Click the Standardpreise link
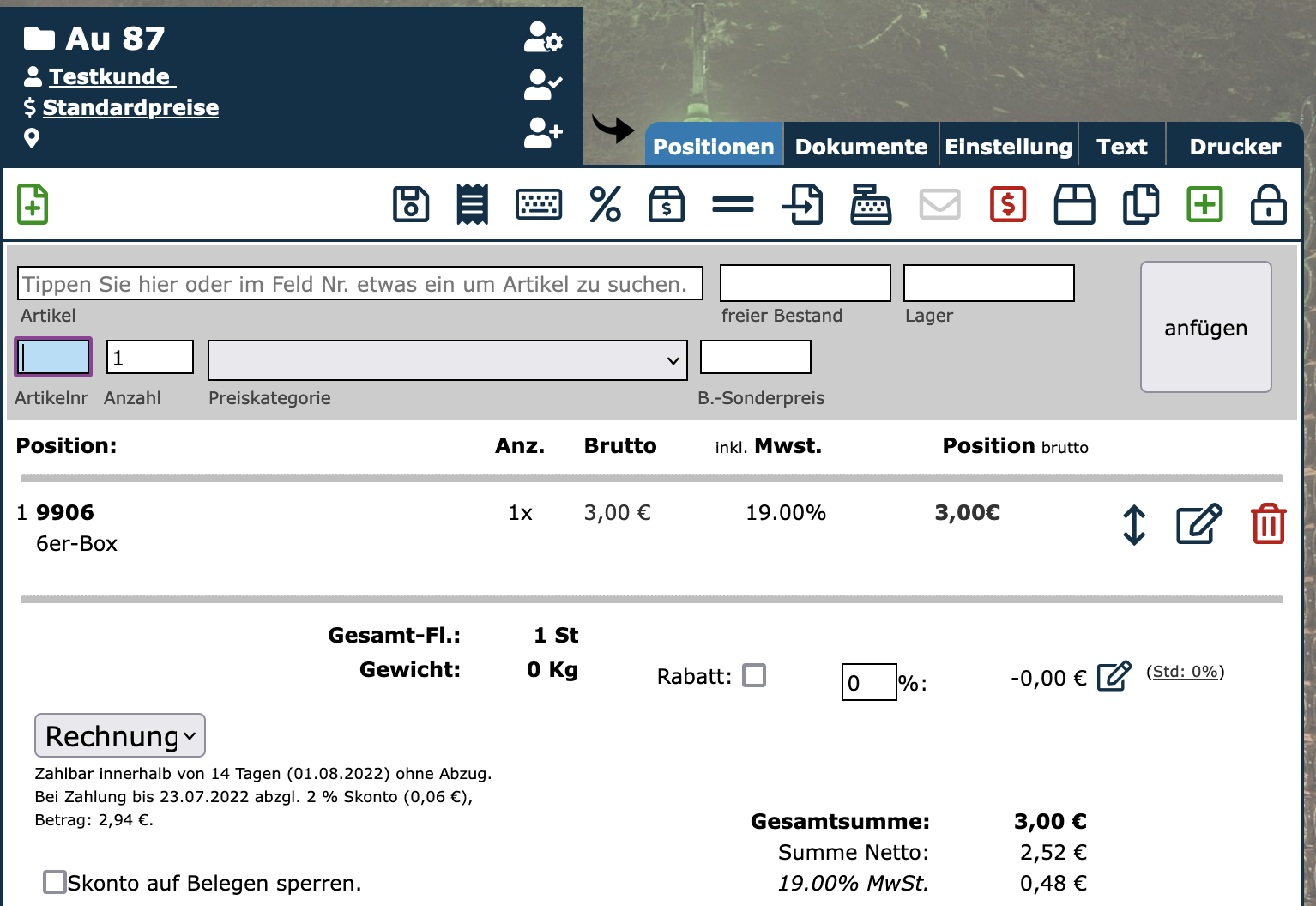Viewport: 1316px width, 906px height. (x=130, y=107)
